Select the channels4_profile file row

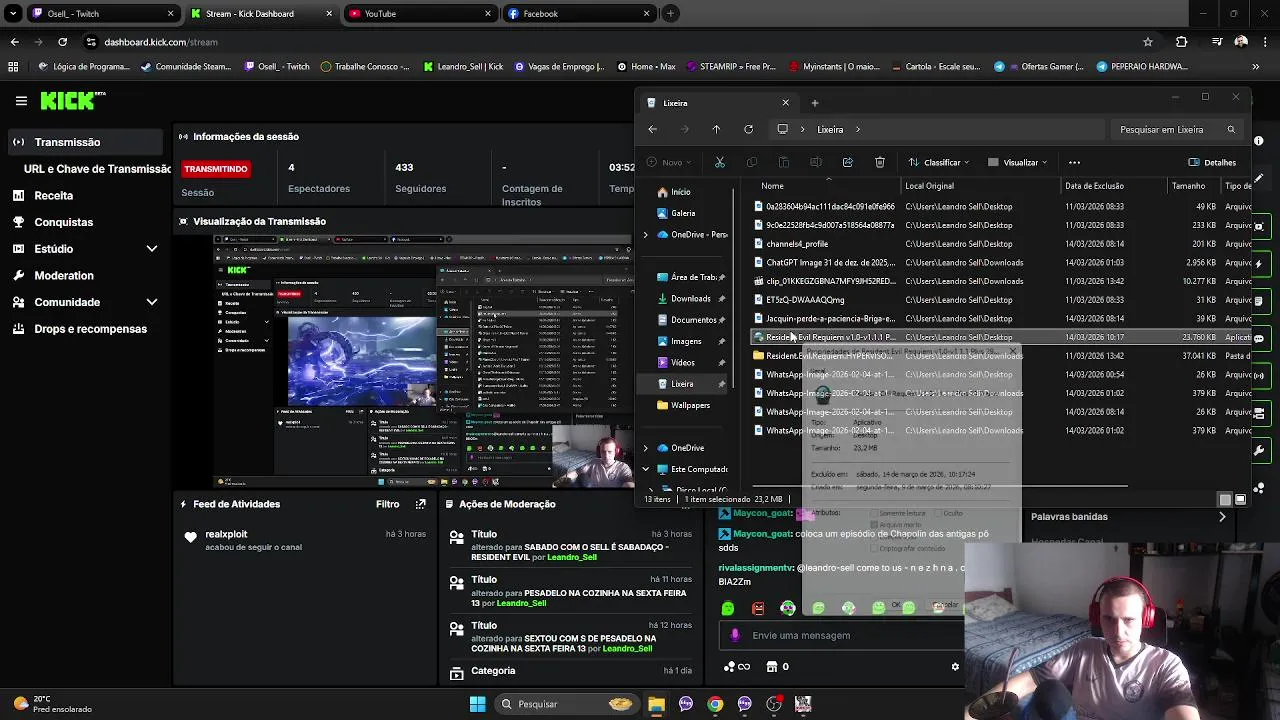(x=1000, y=244)
